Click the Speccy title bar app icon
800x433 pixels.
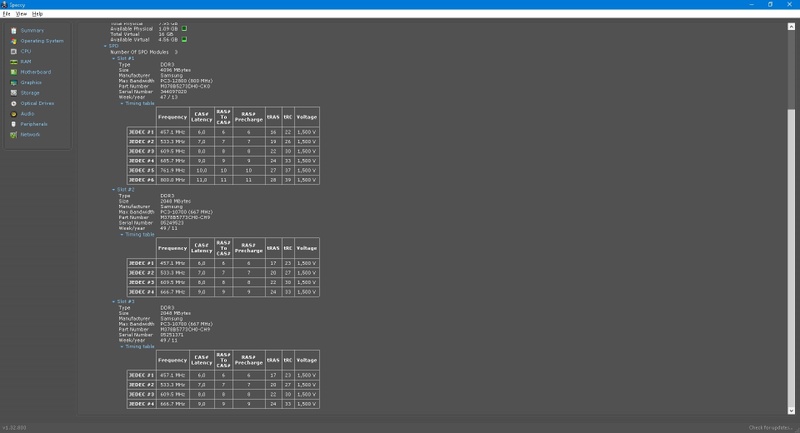point(4,5)
